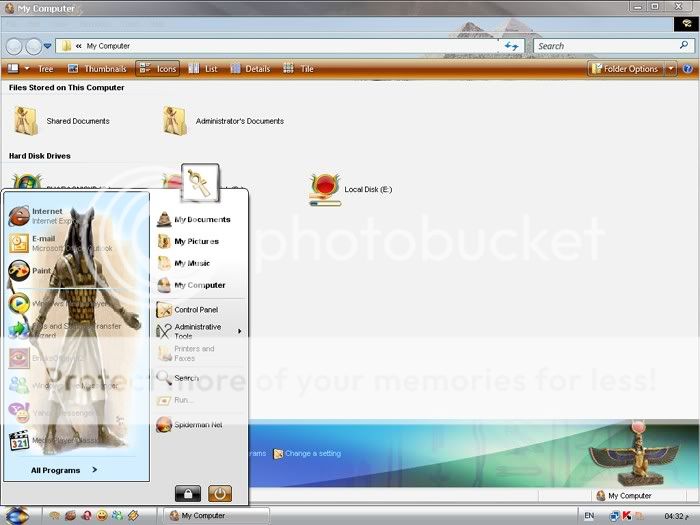Image resolution: width=700 pixels, height=525 pixels.
Task: Click the ankh user picture
Action: (x=200, y=183)
